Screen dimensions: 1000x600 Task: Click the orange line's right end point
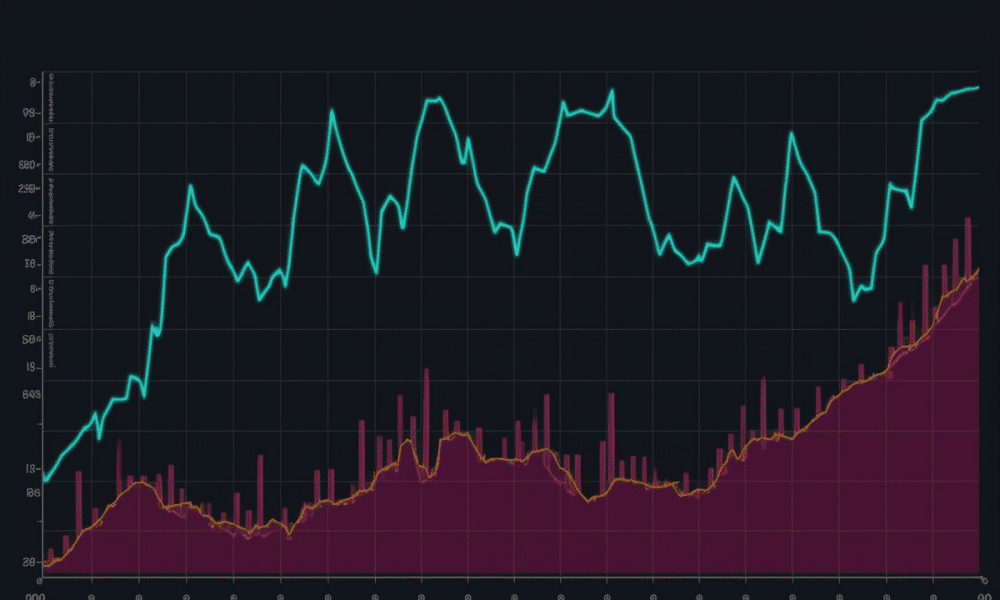click(x=977, y=272)
